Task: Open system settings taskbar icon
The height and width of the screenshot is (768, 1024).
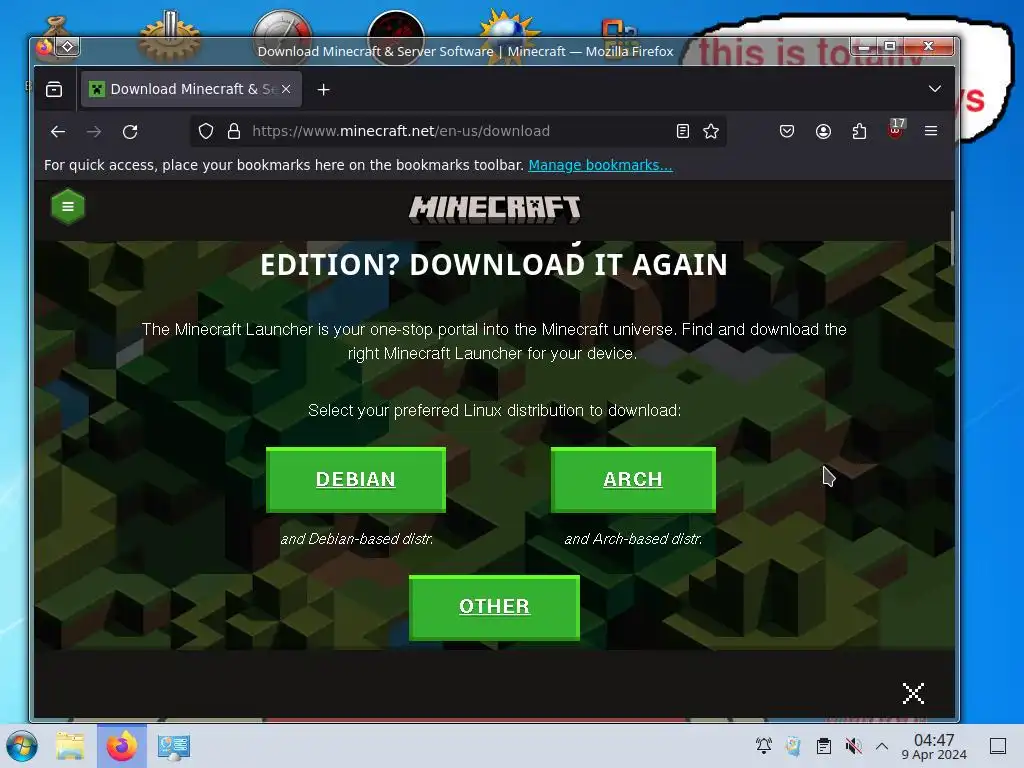Action: [174, 746]
